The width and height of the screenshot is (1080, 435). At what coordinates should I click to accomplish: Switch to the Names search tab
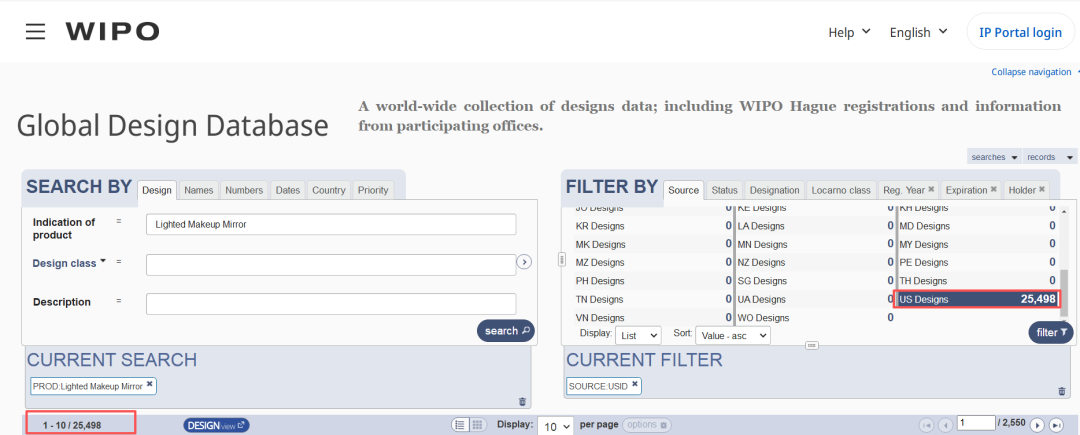point(198,190)
